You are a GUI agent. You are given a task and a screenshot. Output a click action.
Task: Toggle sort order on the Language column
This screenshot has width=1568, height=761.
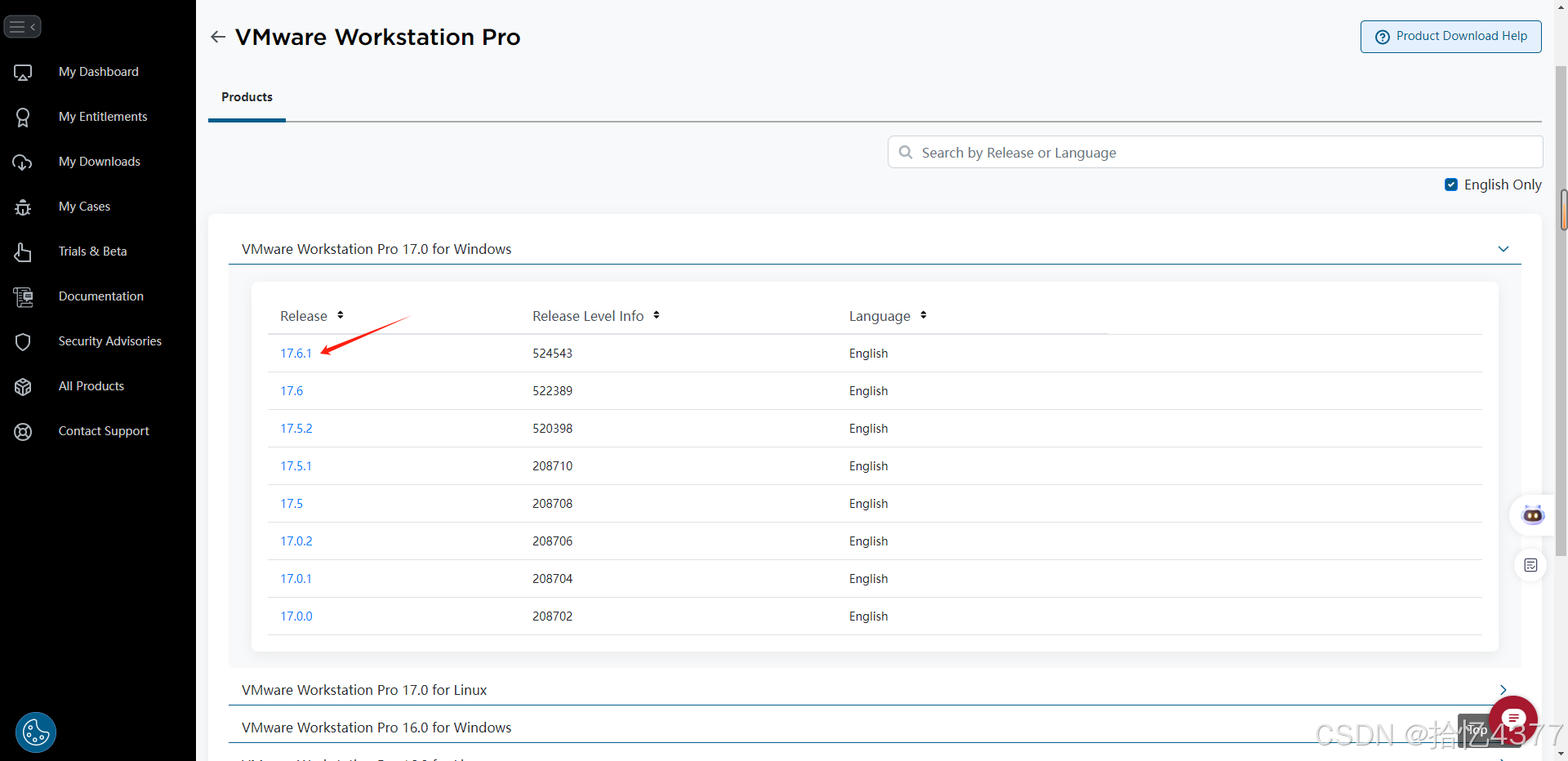[924, 314]
